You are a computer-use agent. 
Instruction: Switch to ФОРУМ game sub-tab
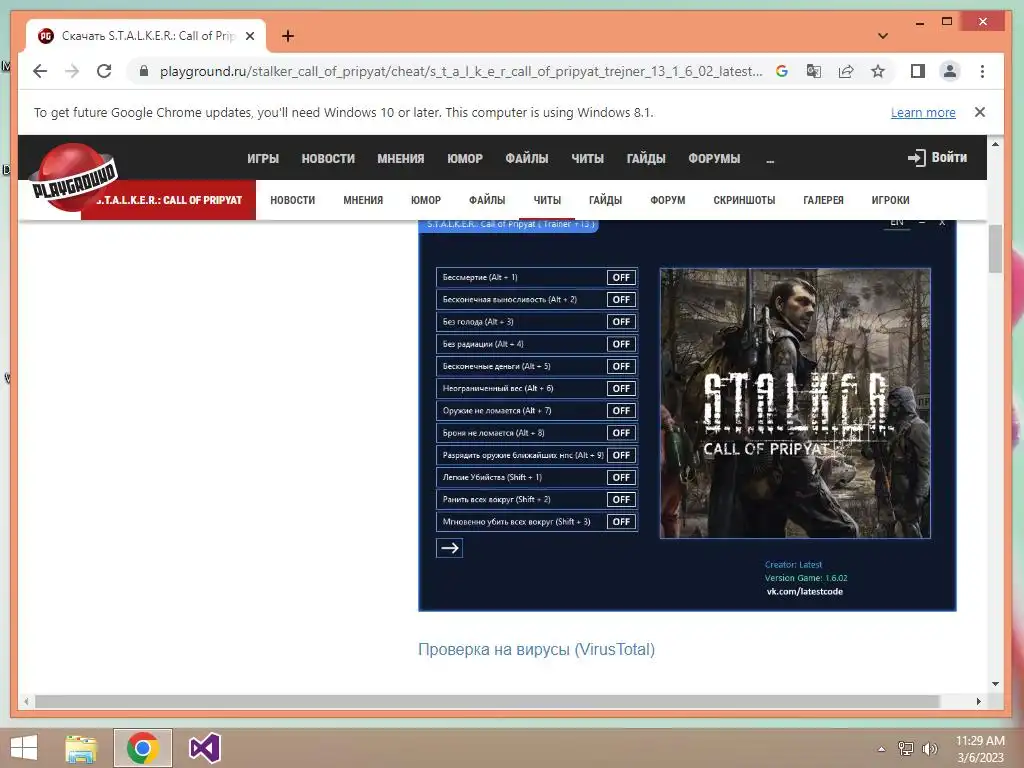click(x=667, y=200)
